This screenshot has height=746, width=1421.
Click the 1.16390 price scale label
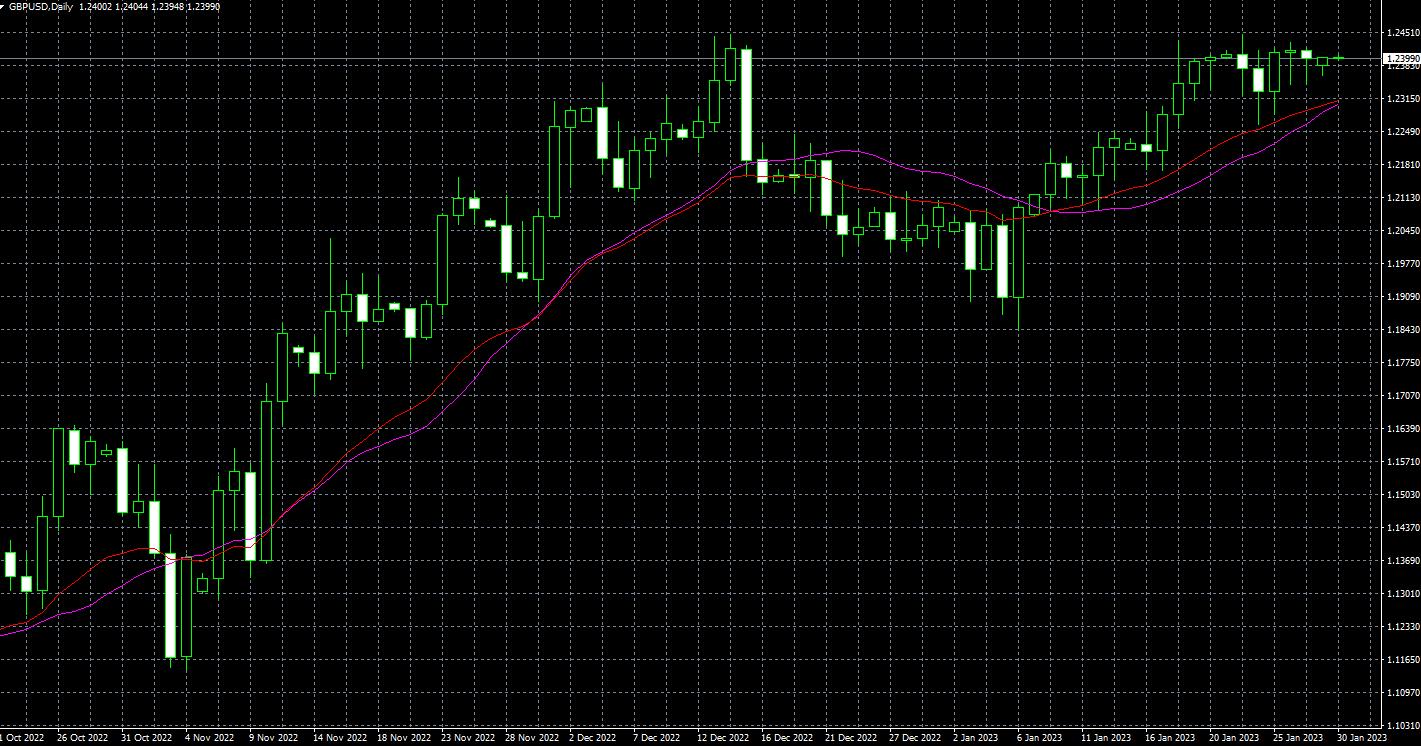pyautogui.click(x=1402, y=429)
